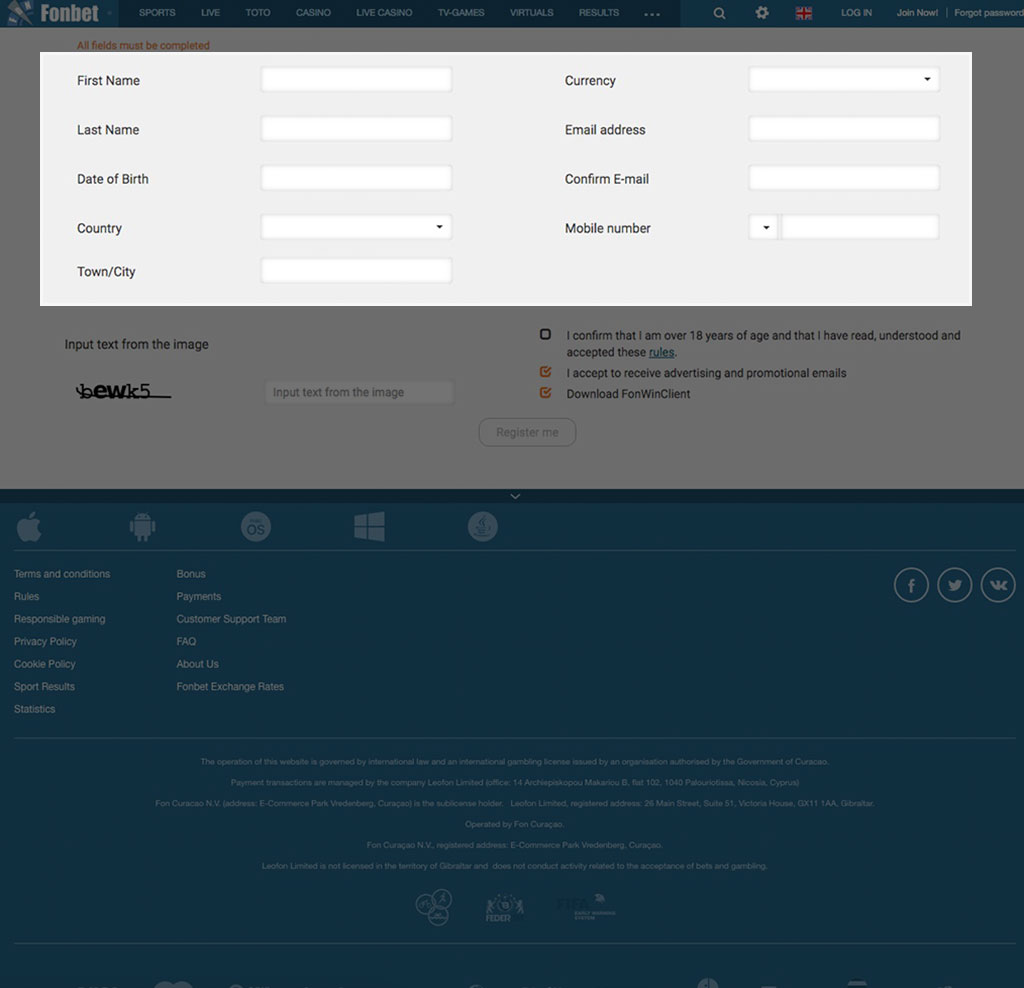This screenshot has width=1024, height=988.
Task: Focus the Confirm E-mail field
Action: coord(844,178)
